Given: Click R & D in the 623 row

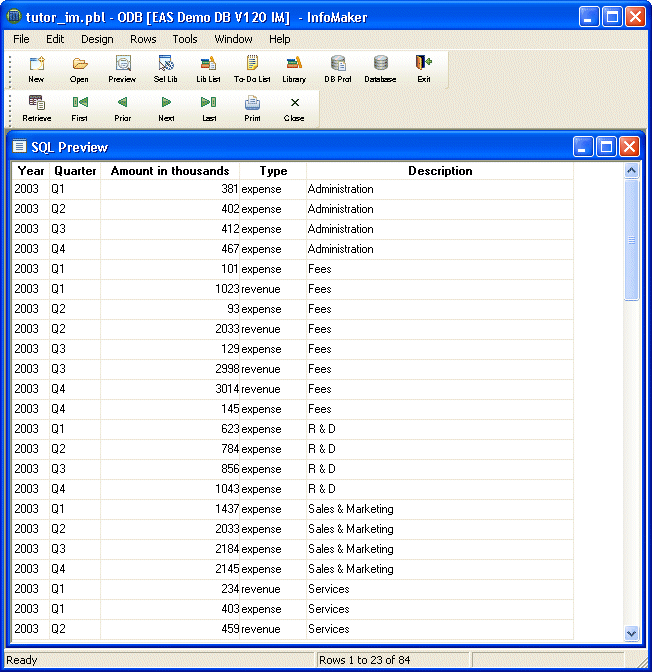Looking at the screenshot, I should click(x=321, y=429).
